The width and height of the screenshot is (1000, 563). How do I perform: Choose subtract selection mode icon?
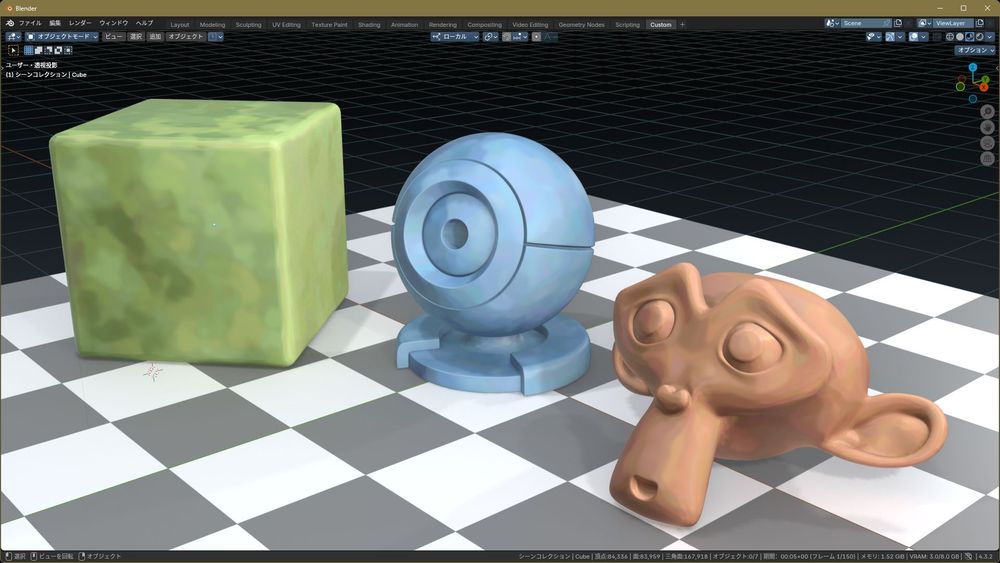pos(48,50)
